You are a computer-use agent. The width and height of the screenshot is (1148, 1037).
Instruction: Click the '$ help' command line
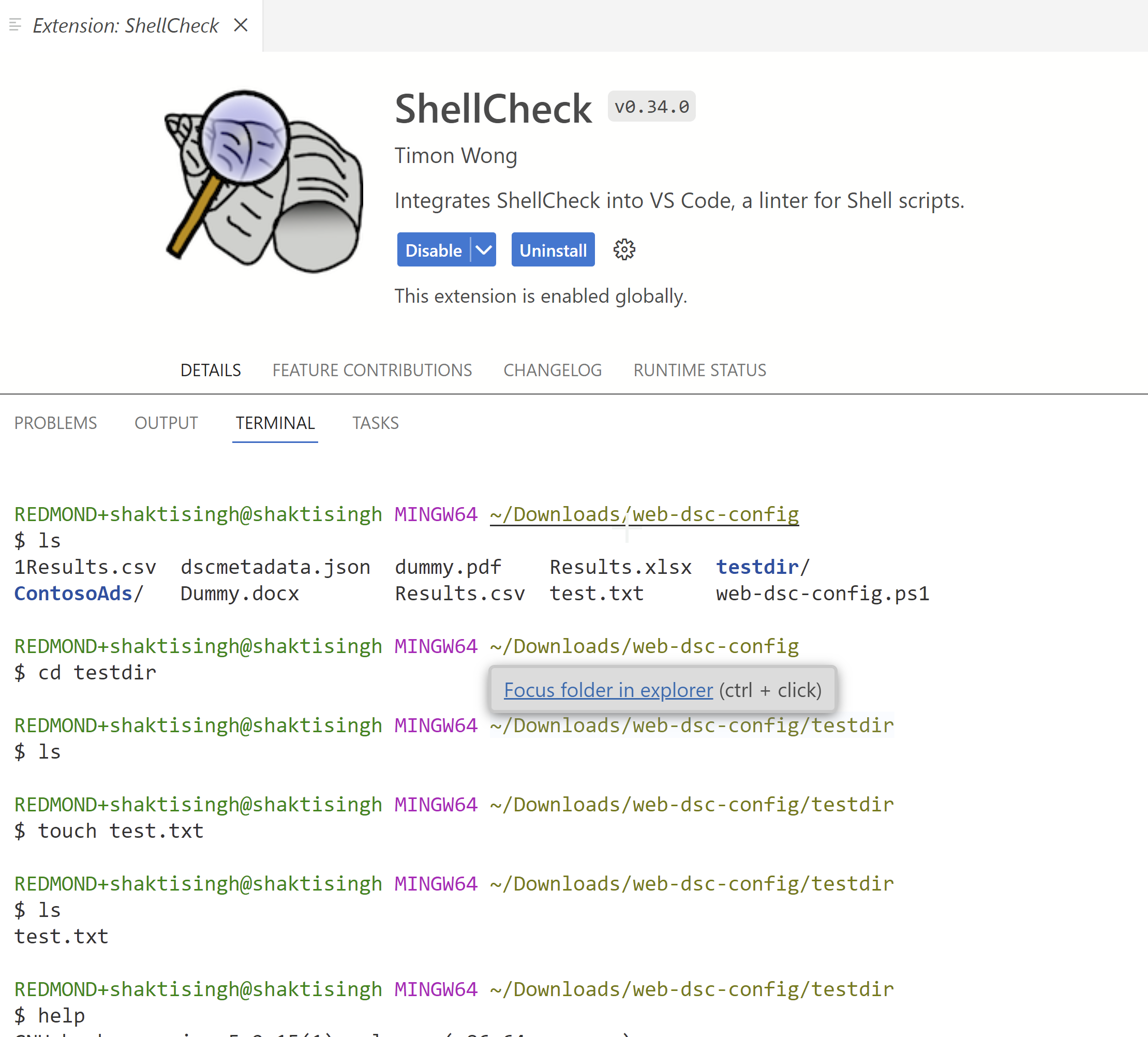(50, 1015)
